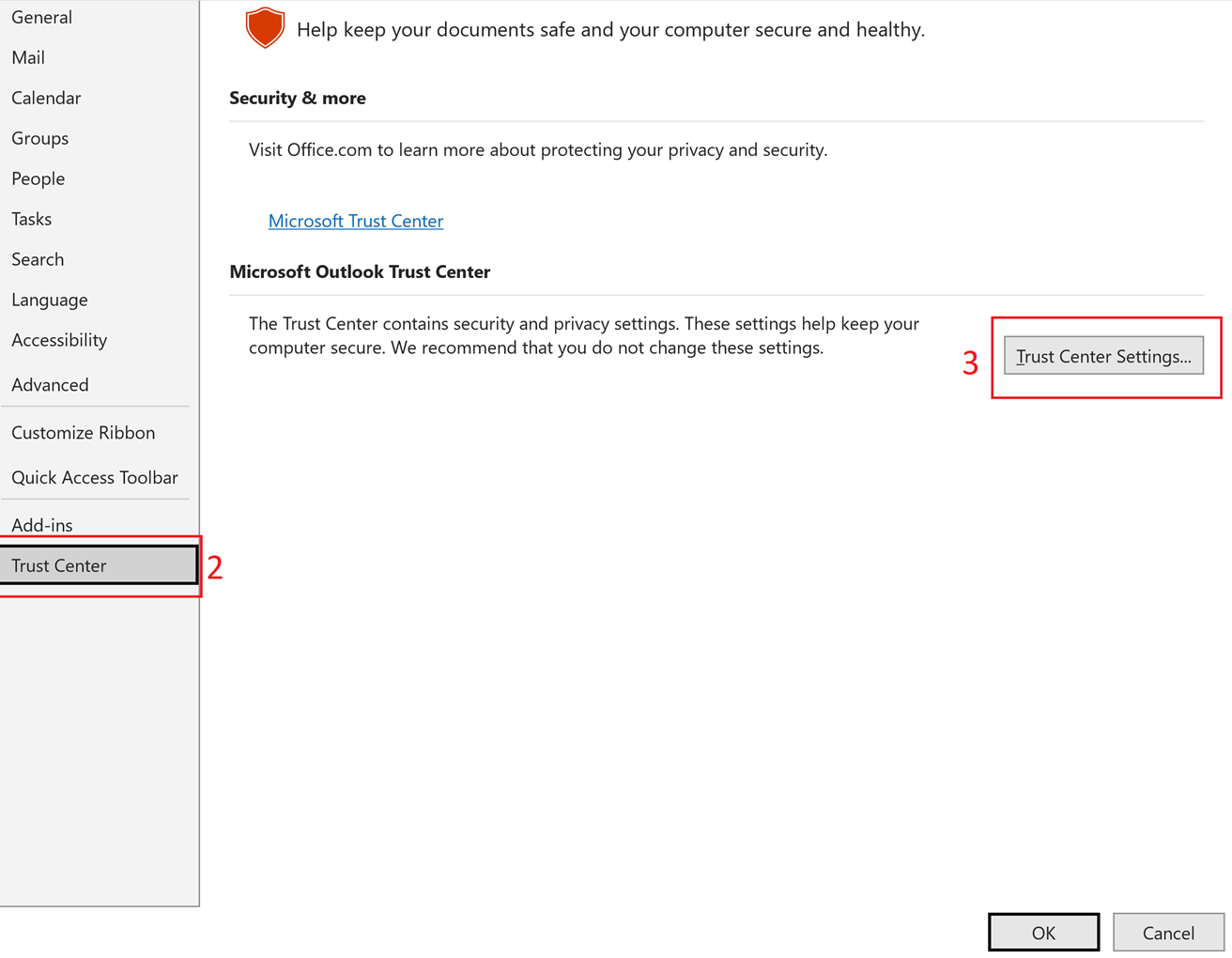The image size is (1232, 958).
Task: Select the Groups category in sidebar
Action: click(39, 138)
